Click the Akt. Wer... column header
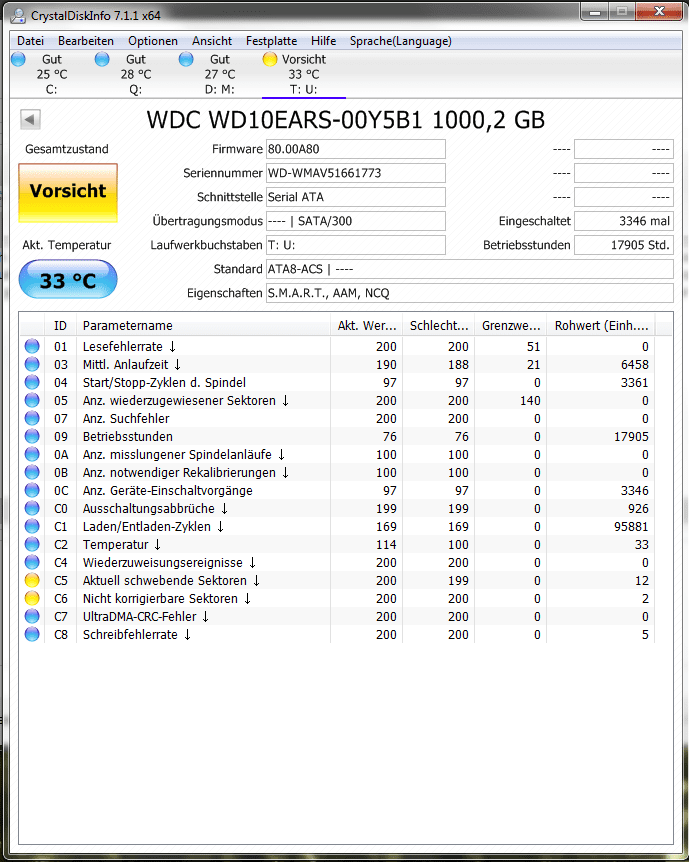Image resolution: width=689 pixels, height=862 pixels. point(366,325)
